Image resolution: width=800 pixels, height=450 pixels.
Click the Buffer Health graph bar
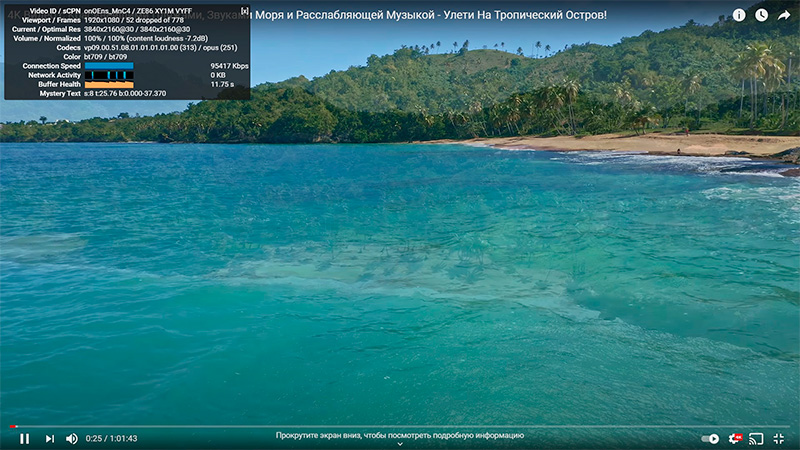click(108, 84)
